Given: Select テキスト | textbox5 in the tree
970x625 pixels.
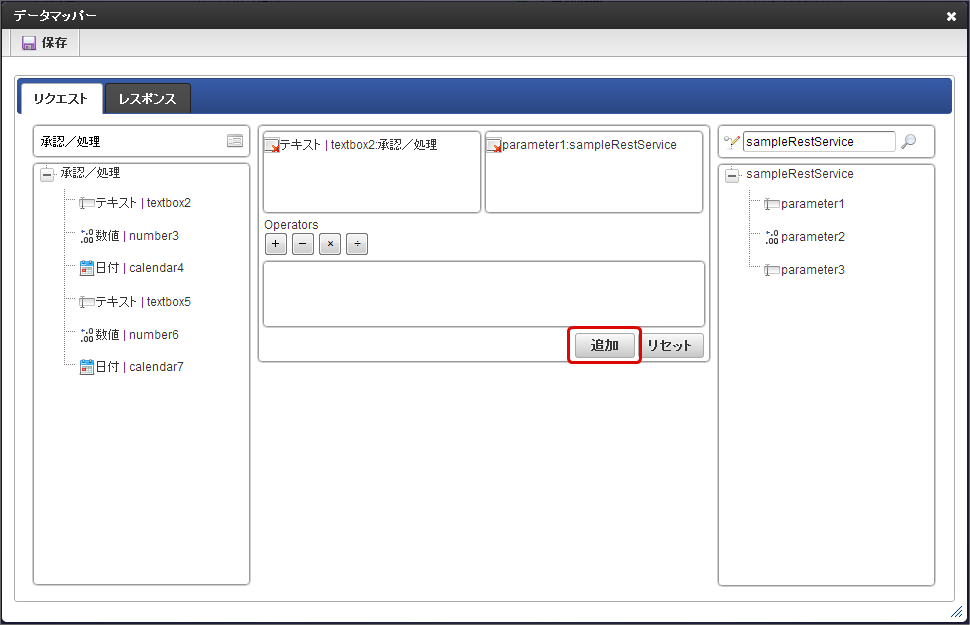Looking at the screenshot, I should point(143,302).
